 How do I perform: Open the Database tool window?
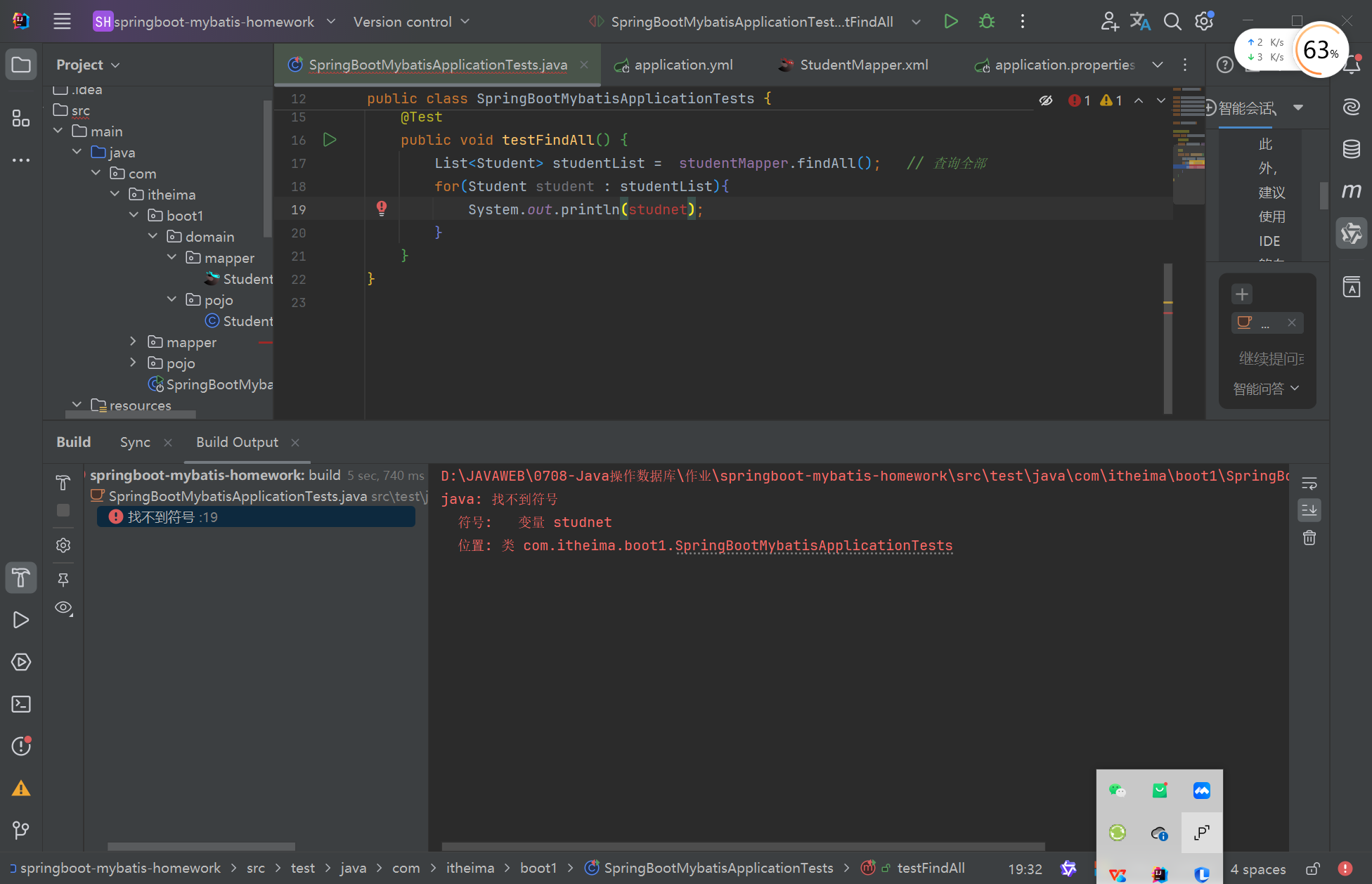pos(1351,149)
